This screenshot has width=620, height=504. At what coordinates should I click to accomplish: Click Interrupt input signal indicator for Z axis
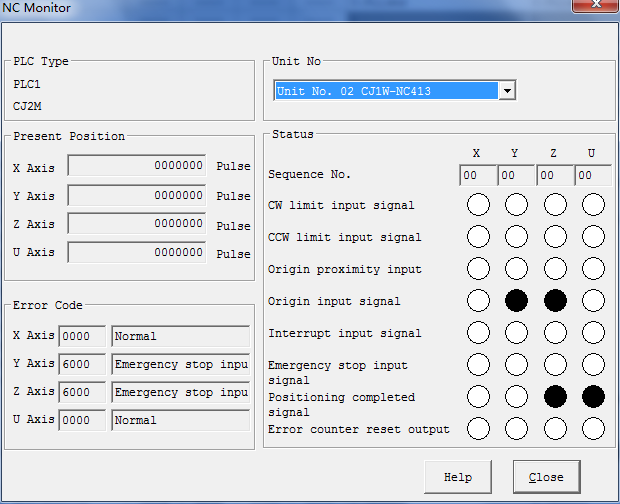(555, 333)
